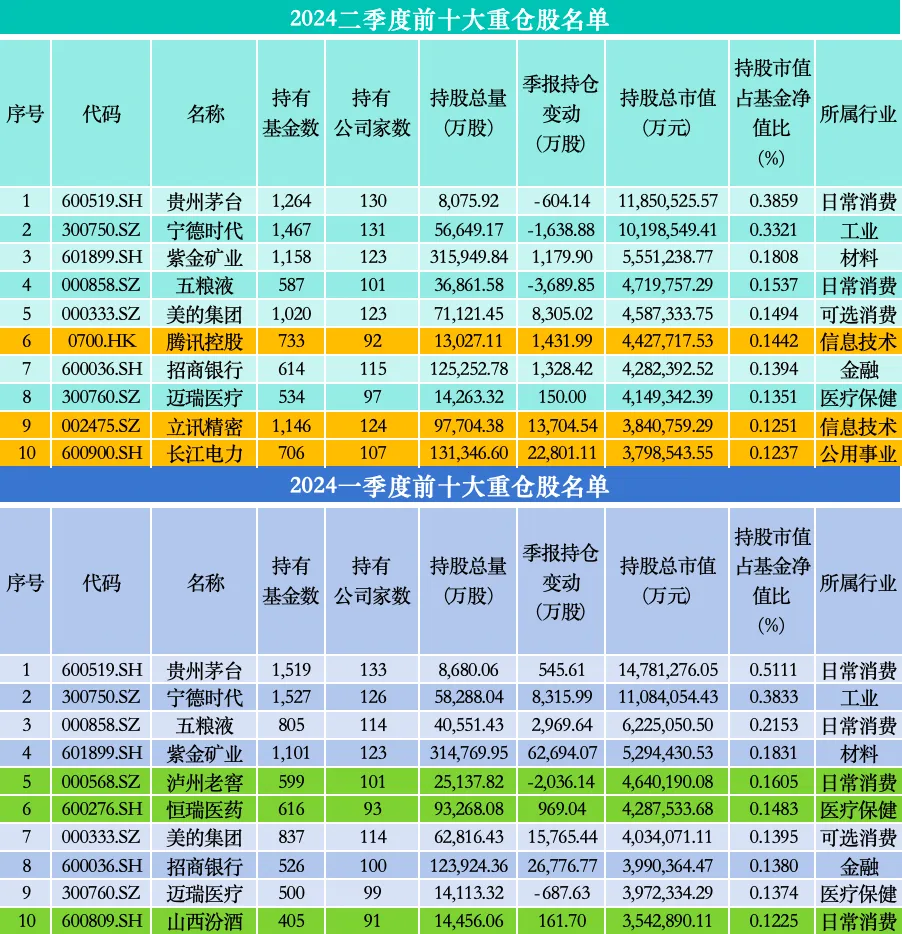Select the 长江电力 name cell
The height and width of the screenshot is (934, 902).
[x=204, y=453]
